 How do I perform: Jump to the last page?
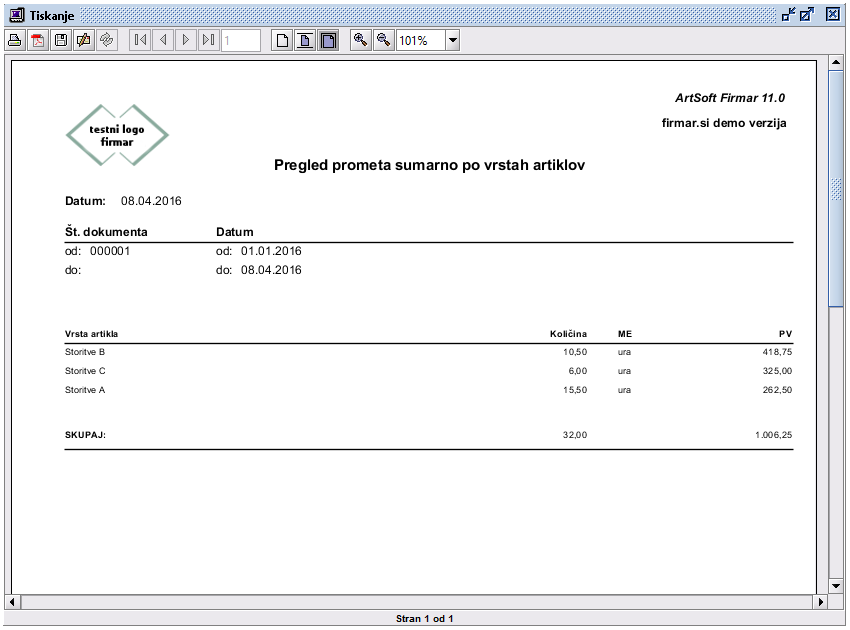pyautogui.click(x=208, y=40)
